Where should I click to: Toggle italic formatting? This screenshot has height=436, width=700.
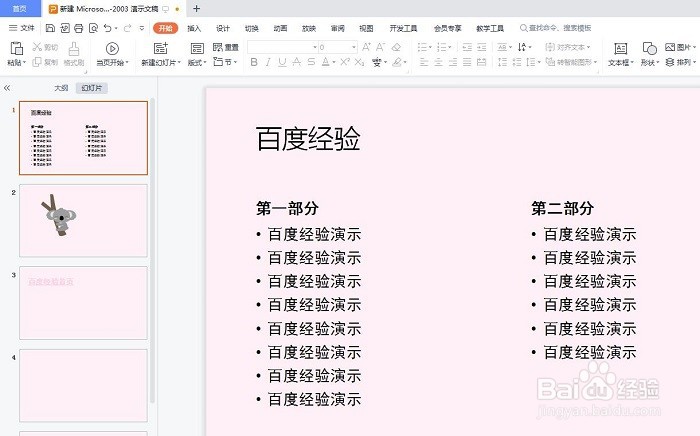268,62
